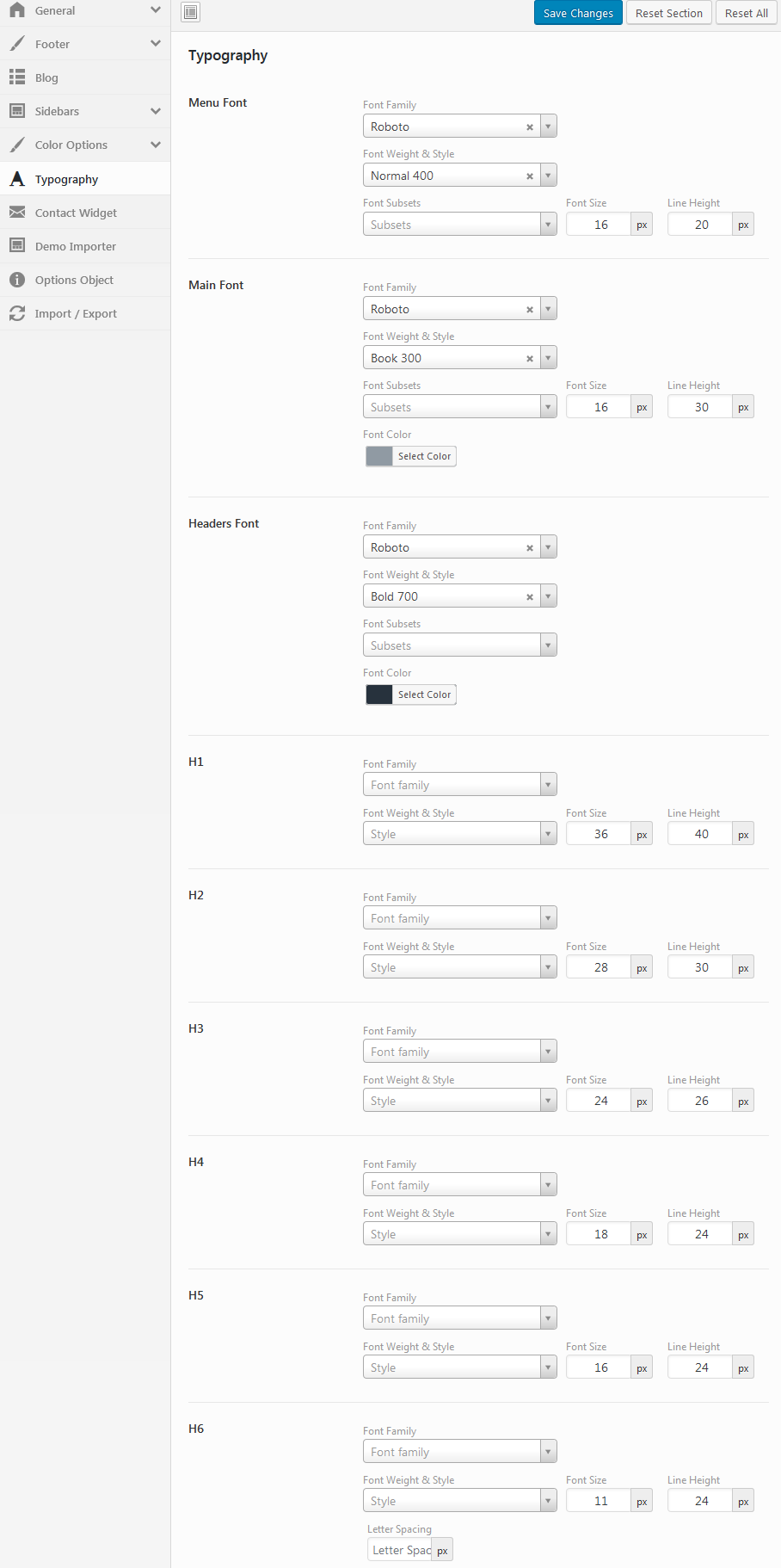Clear the Main Font weight Book 300
Viewport: 781px width, 1568px height.
pyautogui.click(x=530, y=359)
